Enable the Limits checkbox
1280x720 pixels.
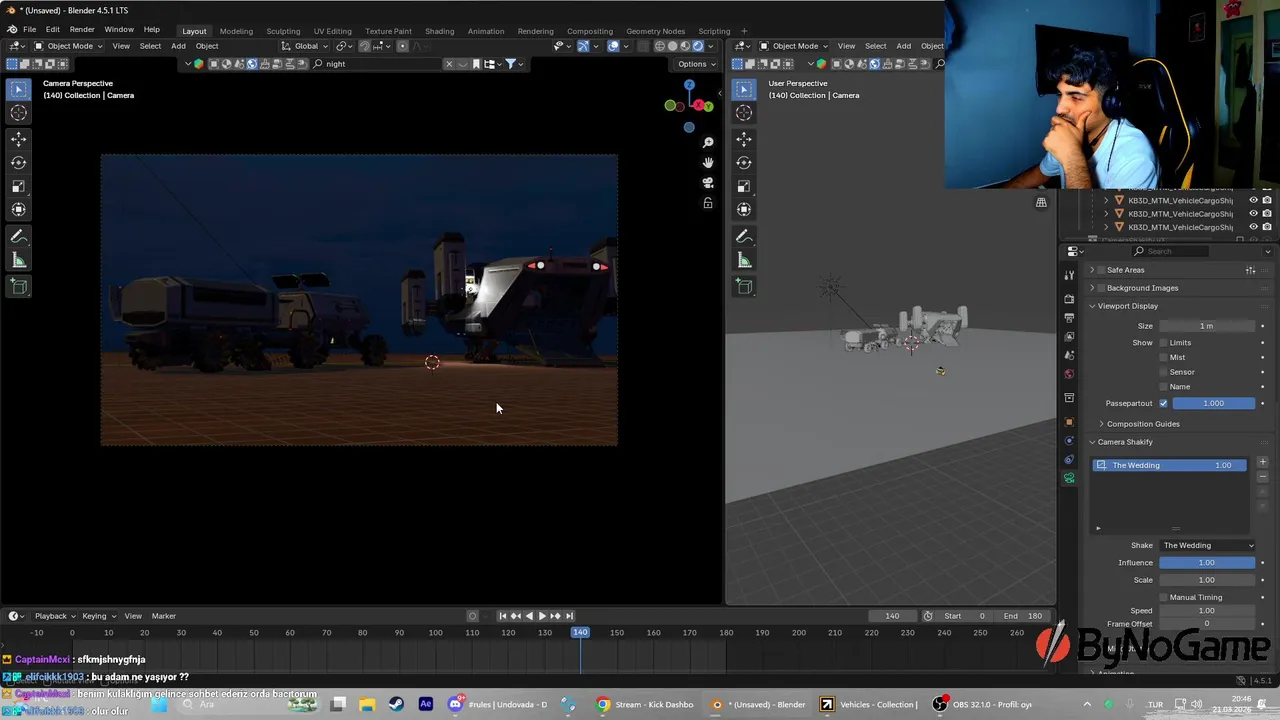coord(1163,343)
